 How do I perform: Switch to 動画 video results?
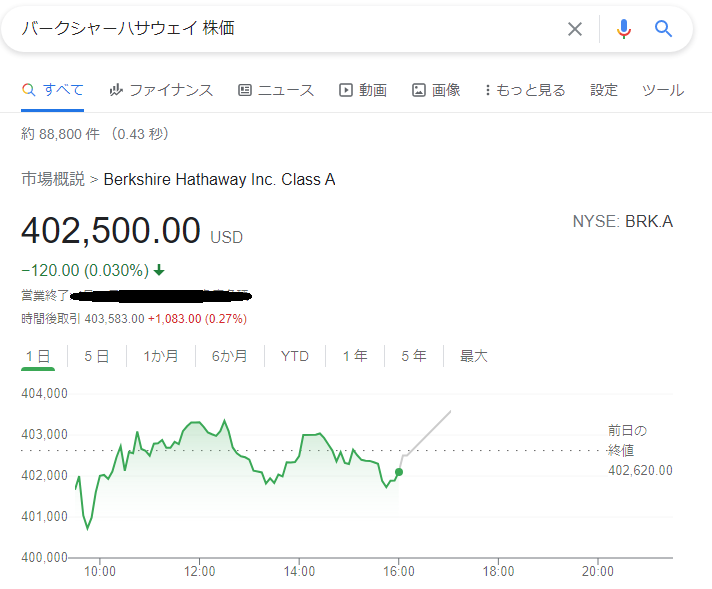coord(363,90)
